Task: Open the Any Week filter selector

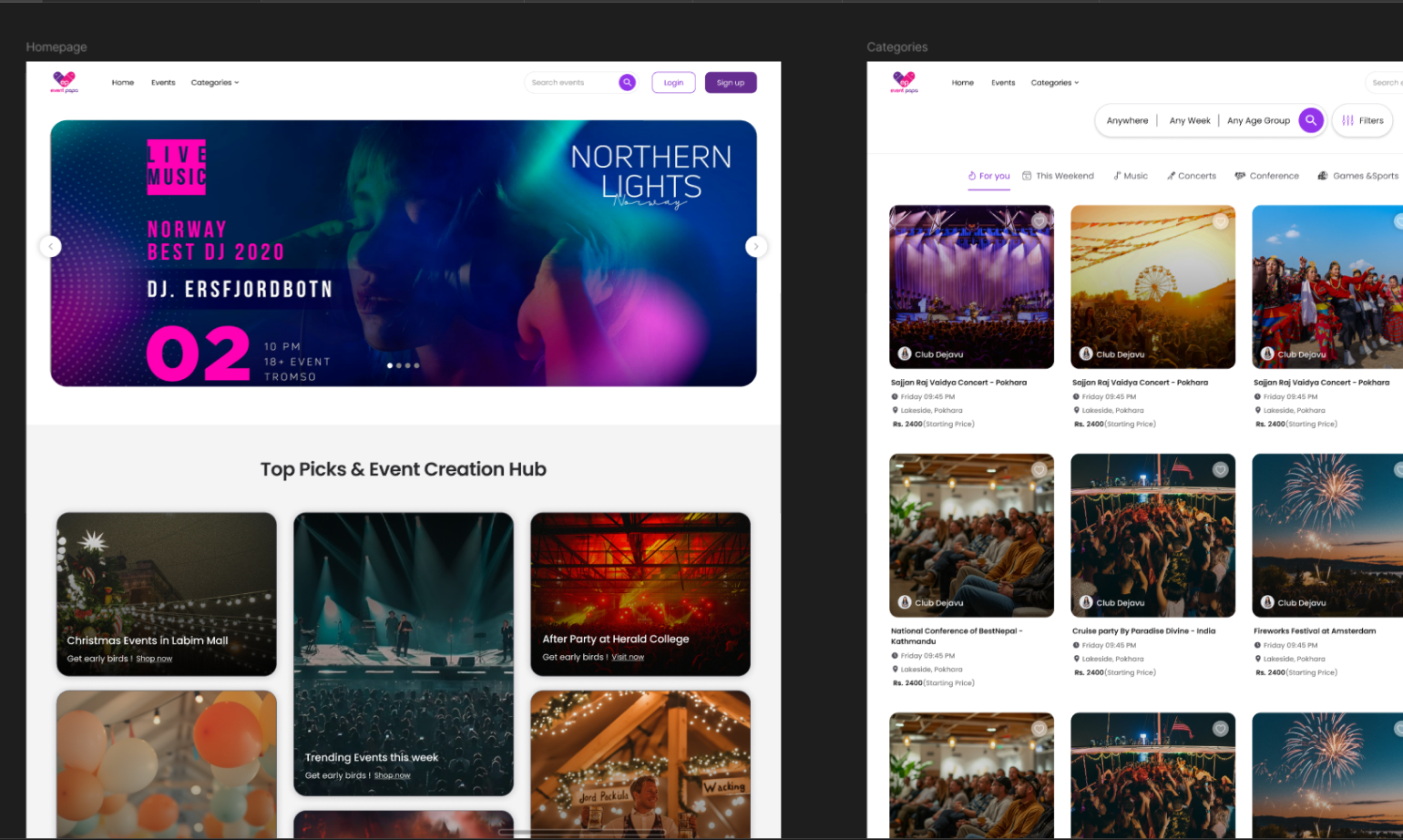Action: (1189, 120)
